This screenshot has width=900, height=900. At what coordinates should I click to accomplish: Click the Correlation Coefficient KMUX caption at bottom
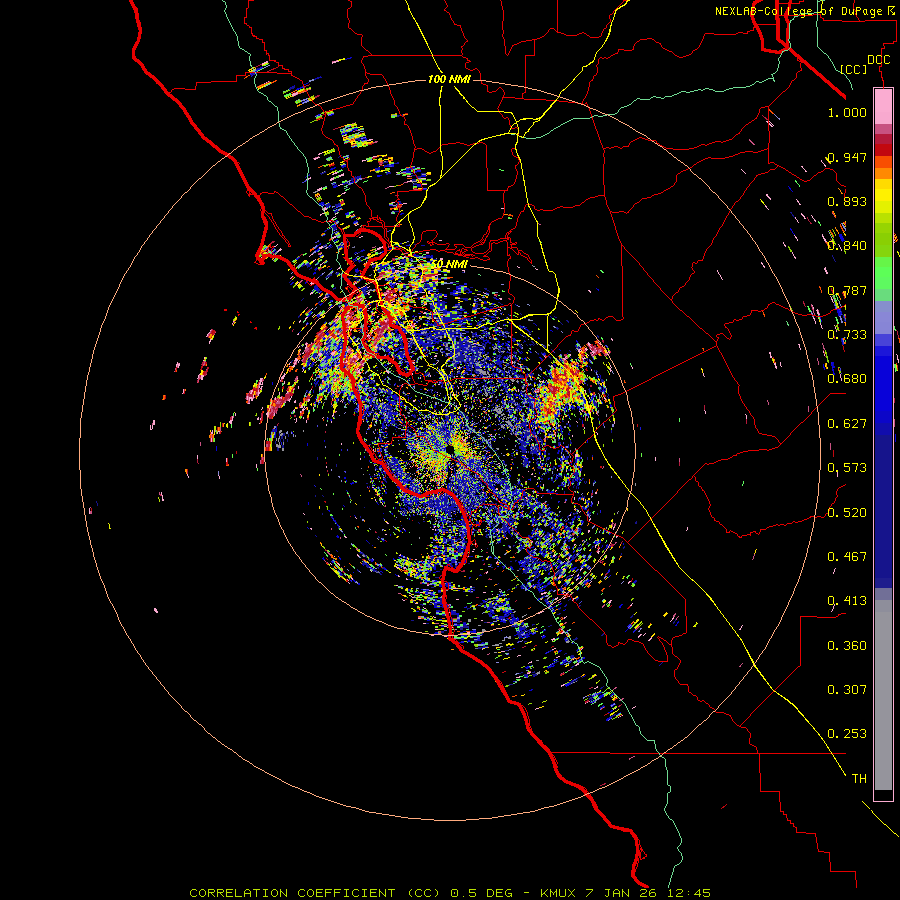(450, 893)
